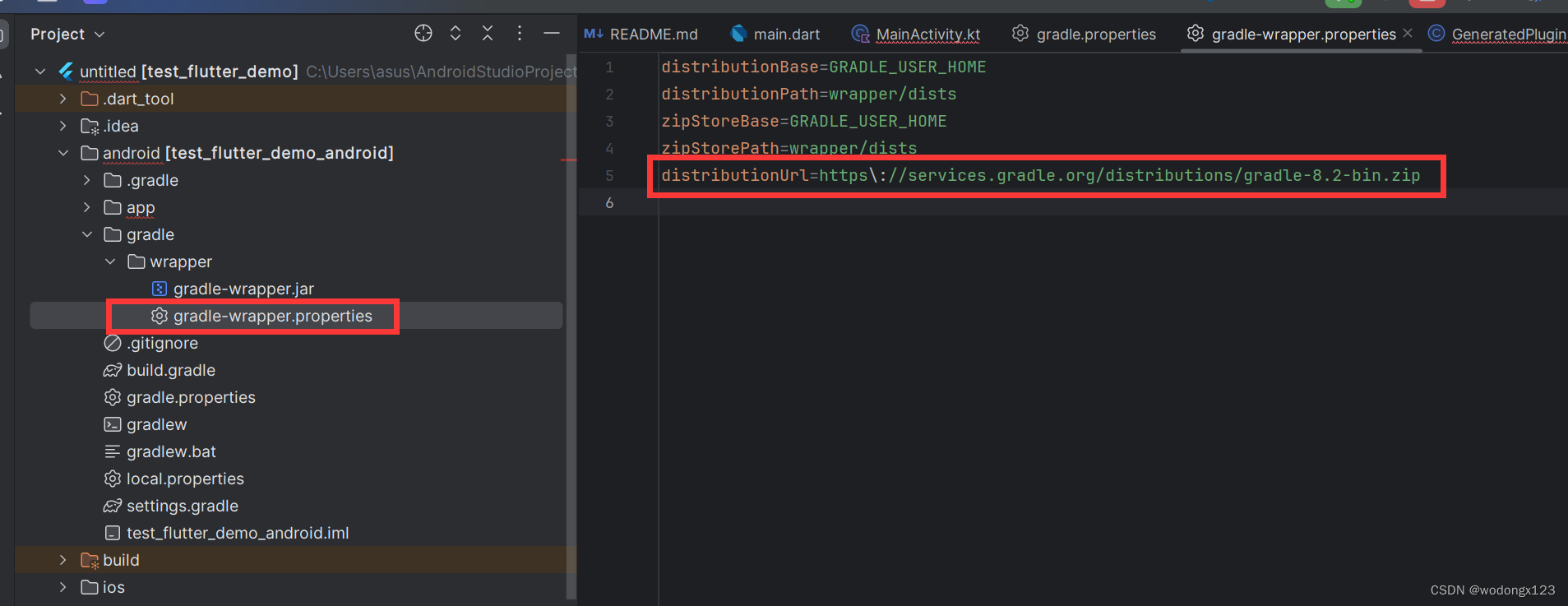Viewport: 1568px width, 606px height.
Task: Select build.gradle in the android folder
Action: pos(171,370)
